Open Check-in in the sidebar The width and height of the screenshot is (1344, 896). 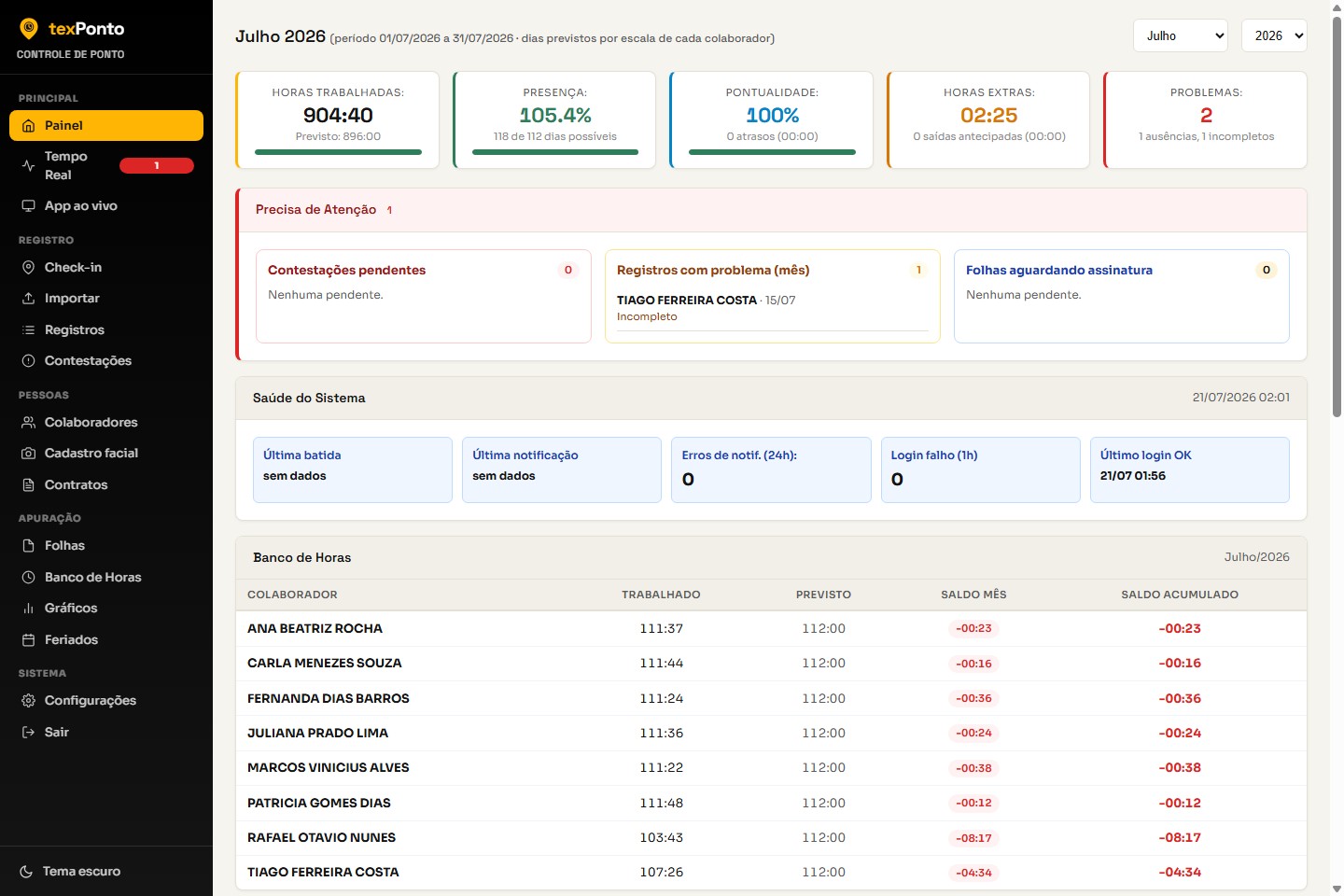coord(106,268)
